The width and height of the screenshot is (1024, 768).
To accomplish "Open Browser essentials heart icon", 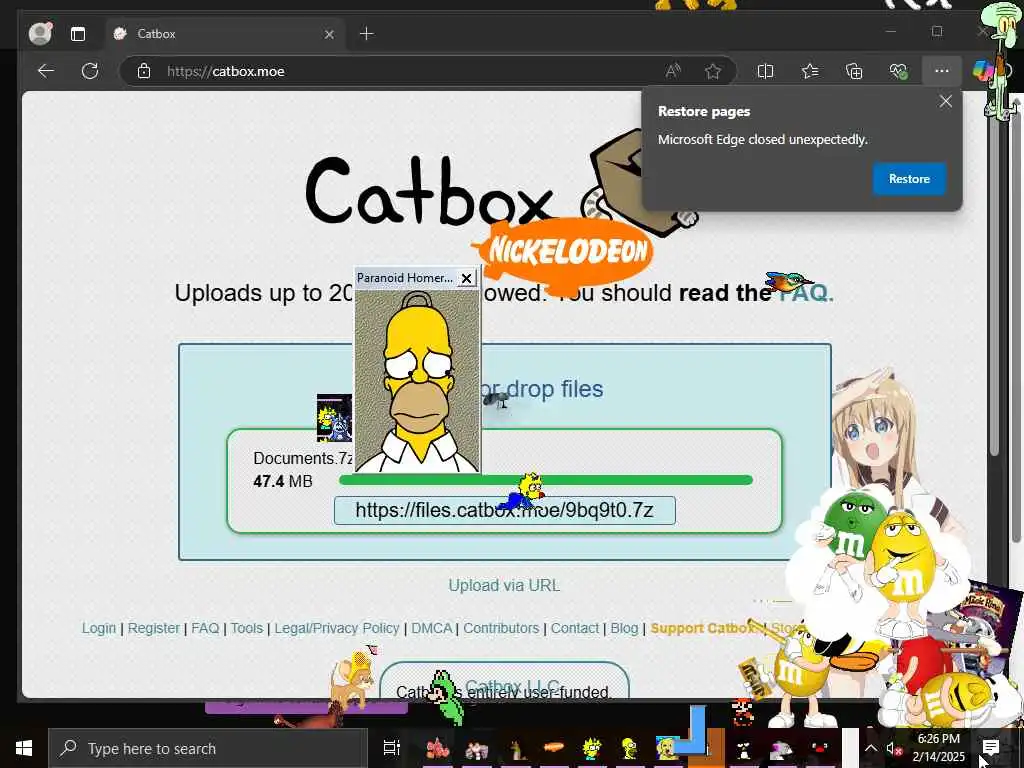I will tap(899, 71).
